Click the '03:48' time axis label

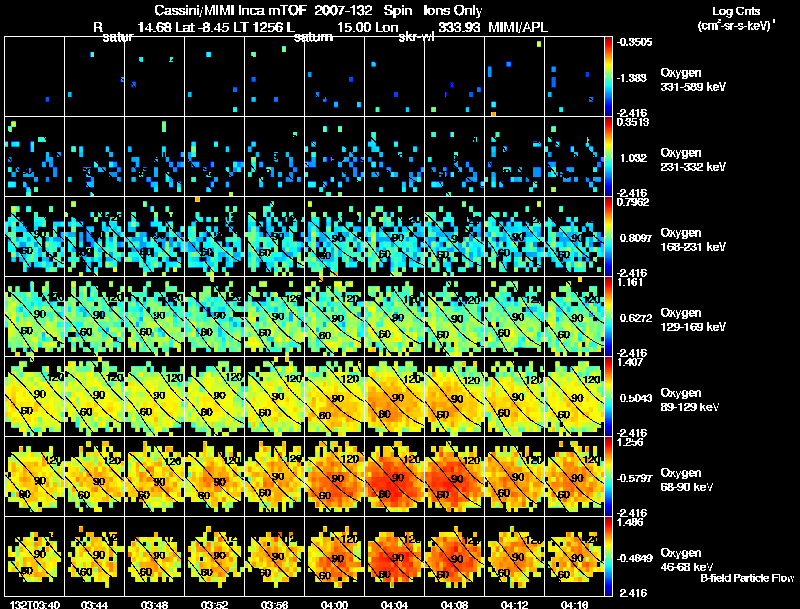point(154,605)
